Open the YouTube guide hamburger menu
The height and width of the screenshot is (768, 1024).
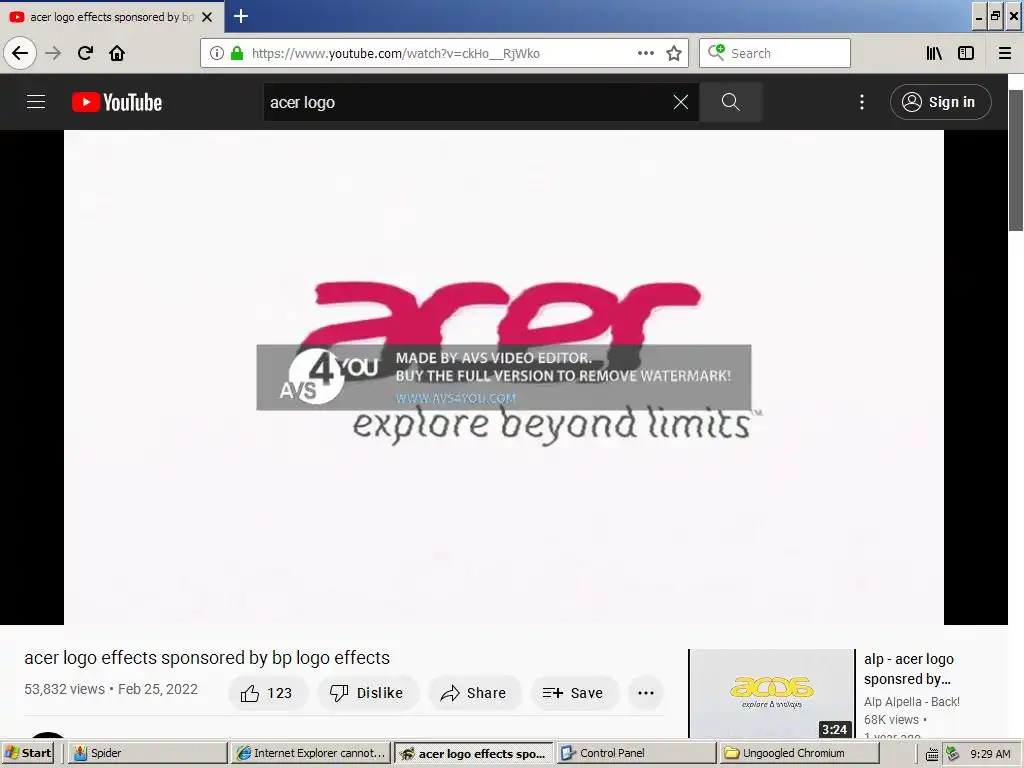36,102
